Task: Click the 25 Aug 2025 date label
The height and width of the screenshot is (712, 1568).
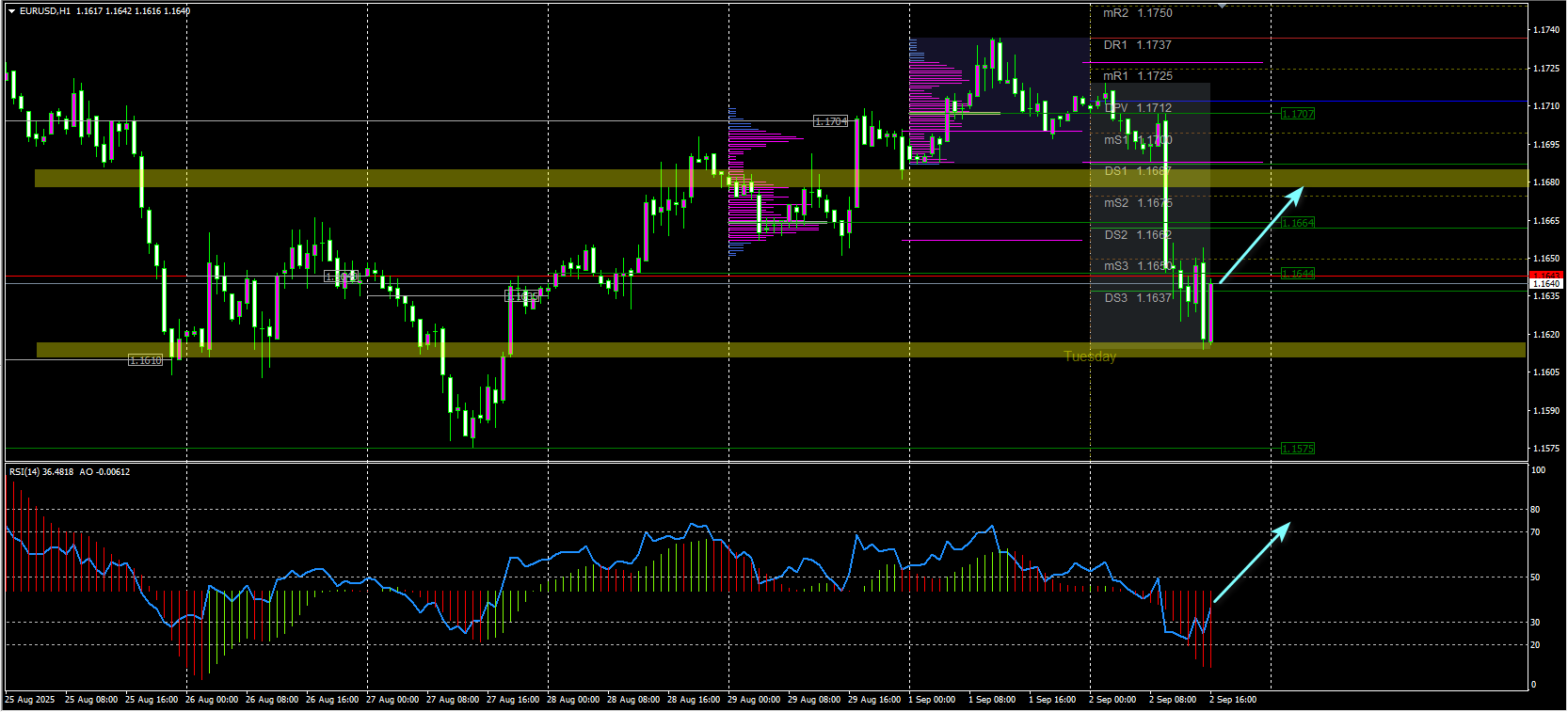Action: tap(30, 700)
